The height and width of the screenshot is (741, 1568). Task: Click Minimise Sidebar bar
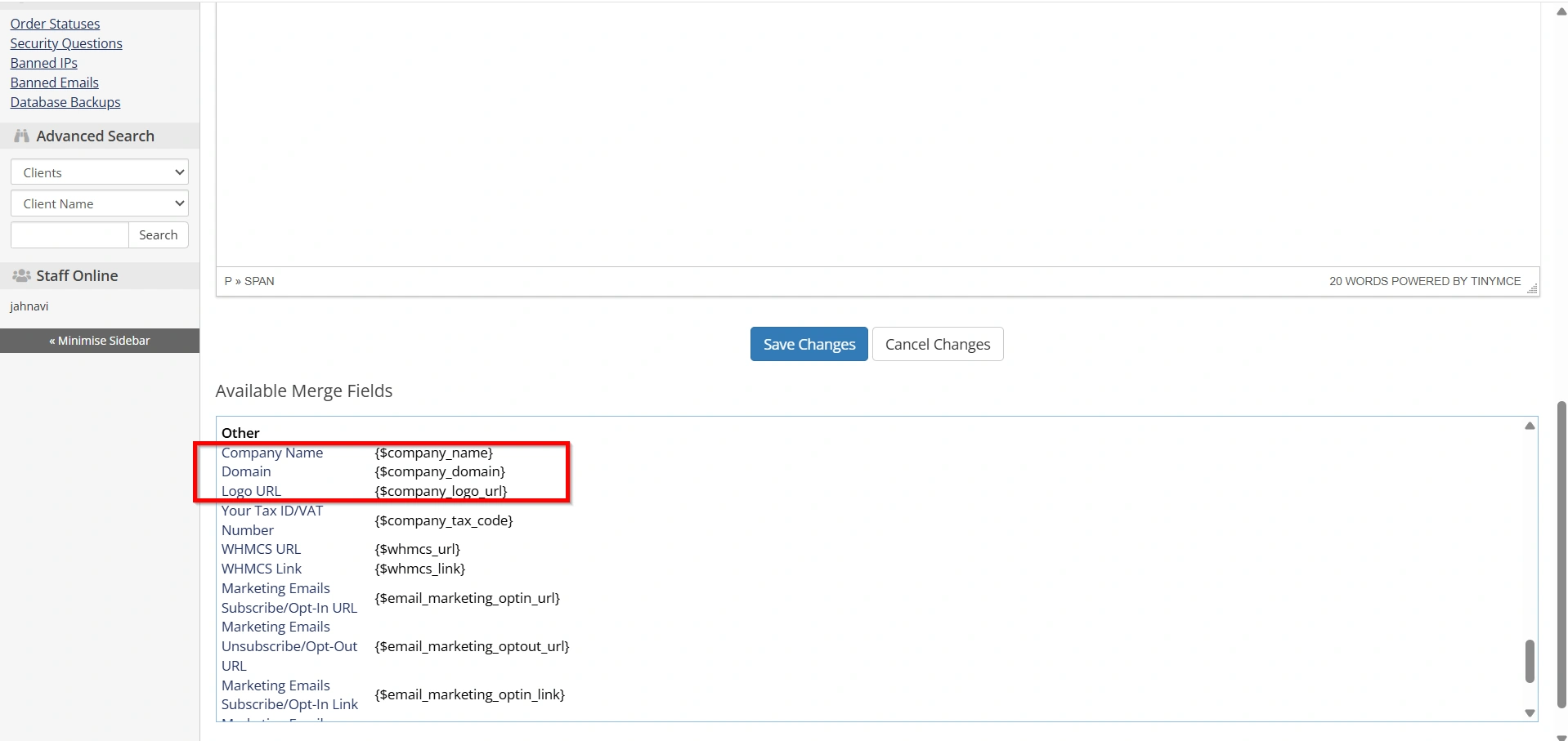[x=100, y=341]
